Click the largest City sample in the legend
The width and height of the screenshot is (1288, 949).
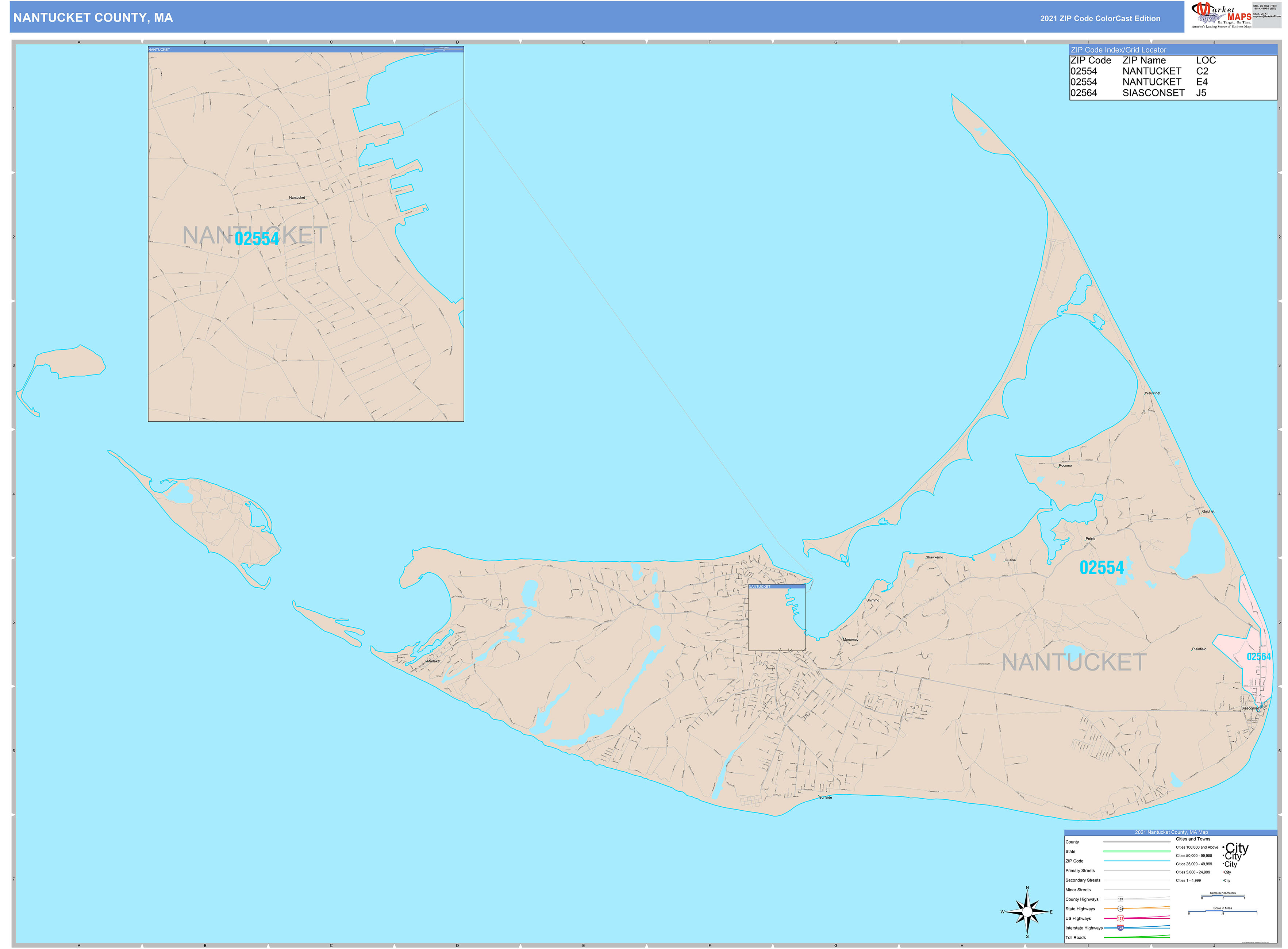point(1237,849)
